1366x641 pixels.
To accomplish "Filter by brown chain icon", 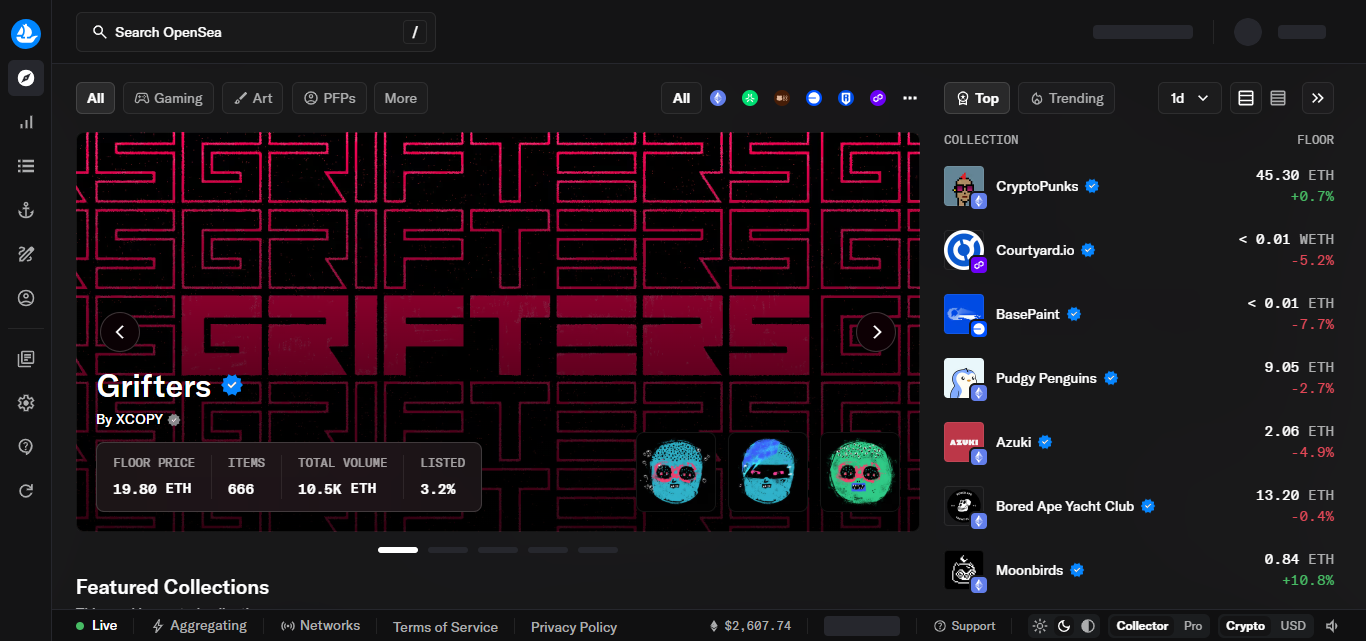I will (x=782, y=98).
